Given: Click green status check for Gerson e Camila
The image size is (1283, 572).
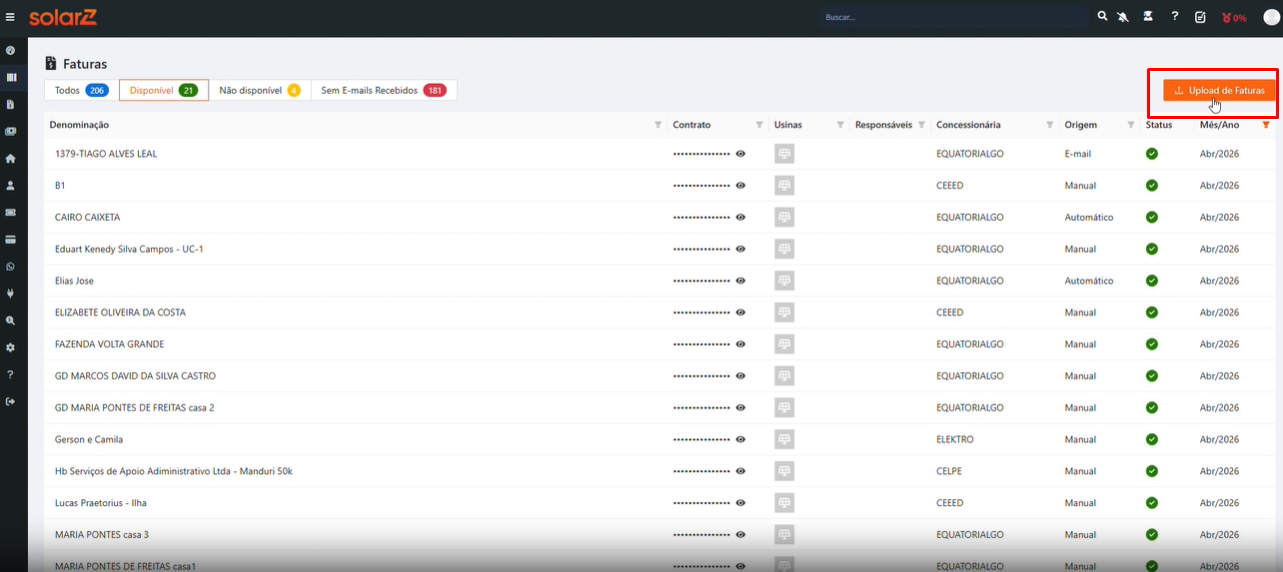Looking at the screenshot, I should (1152, 439).
